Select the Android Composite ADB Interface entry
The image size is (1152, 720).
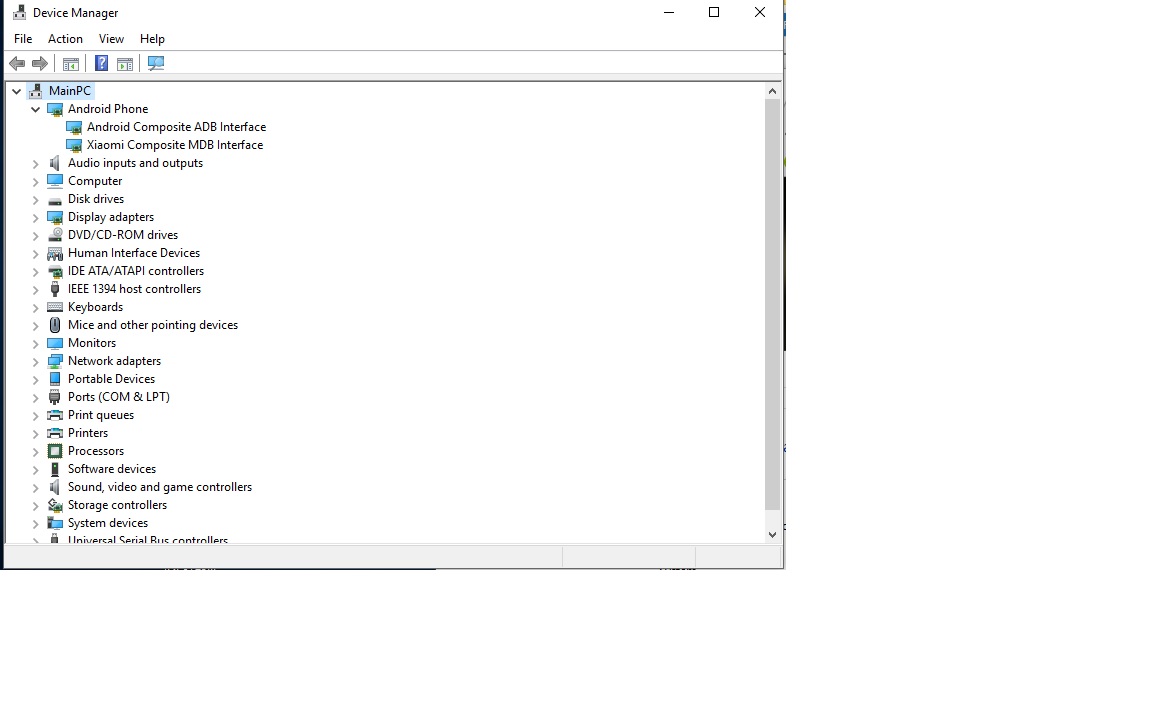[176, 127]
